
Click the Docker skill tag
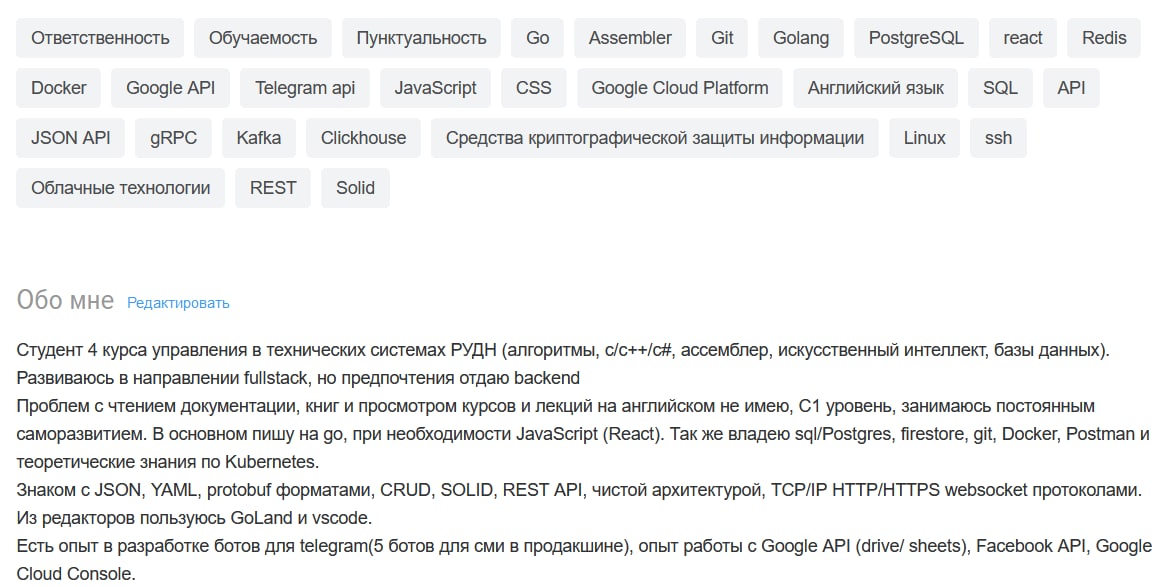coord(59,88)
